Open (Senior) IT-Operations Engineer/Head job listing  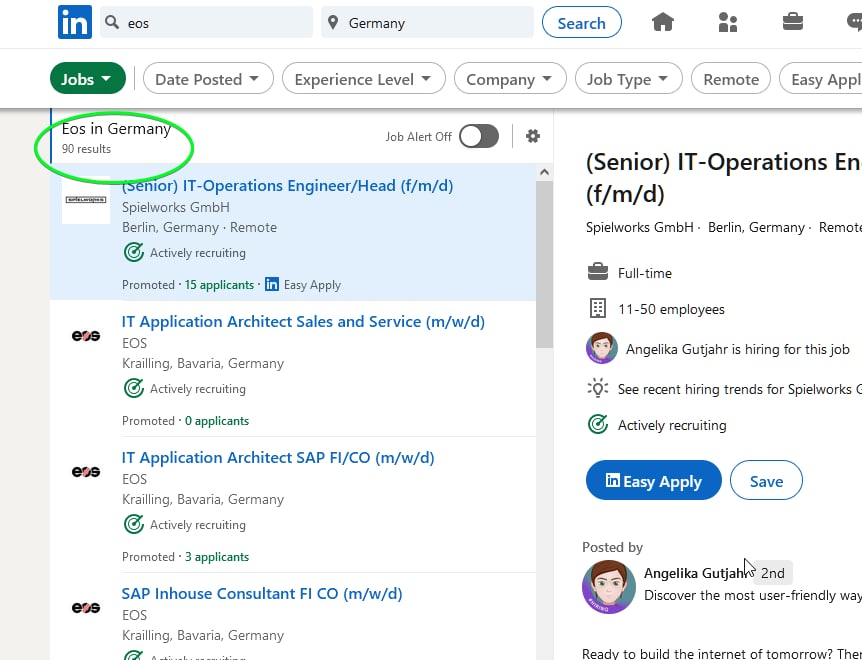point(287,186)
